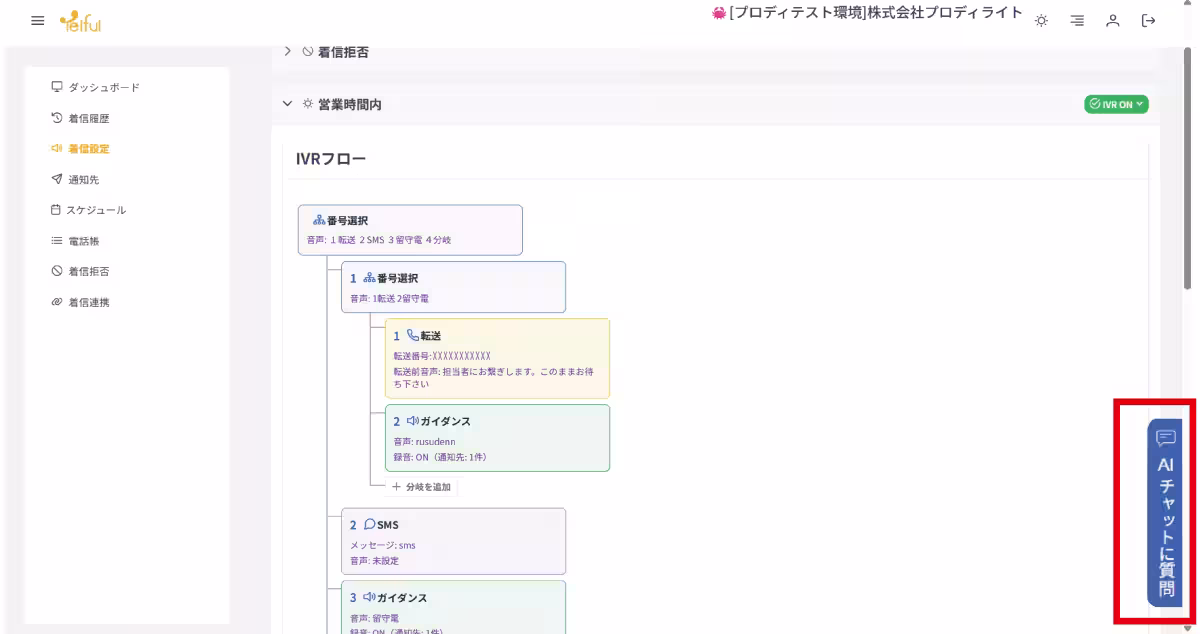Toggle the theme with the sun icon

click(x=1041, y=19)
